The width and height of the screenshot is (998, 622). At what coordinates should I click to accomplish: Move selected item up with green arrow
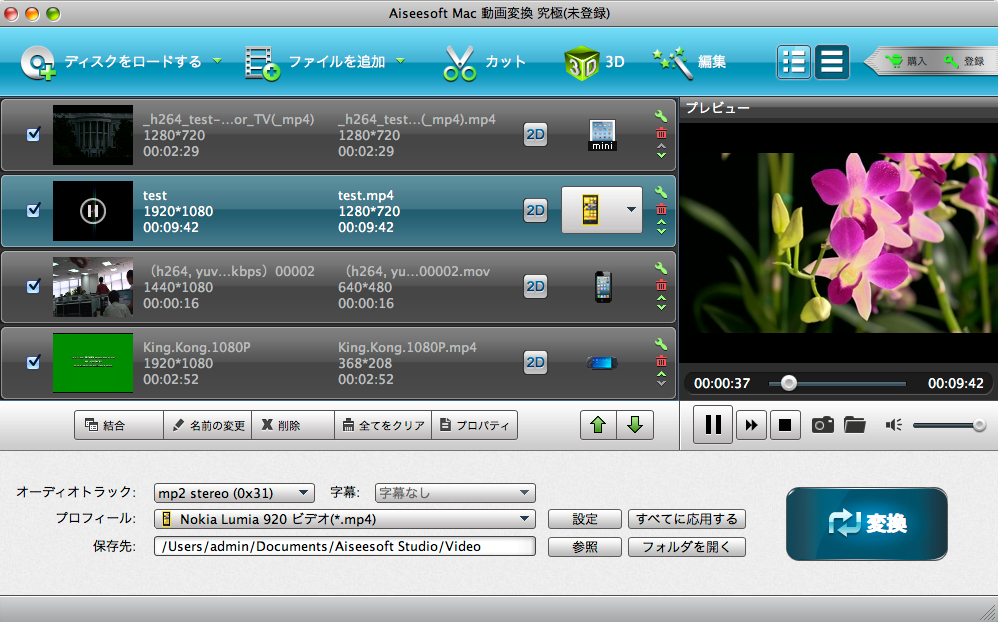[x=598, y=425]
